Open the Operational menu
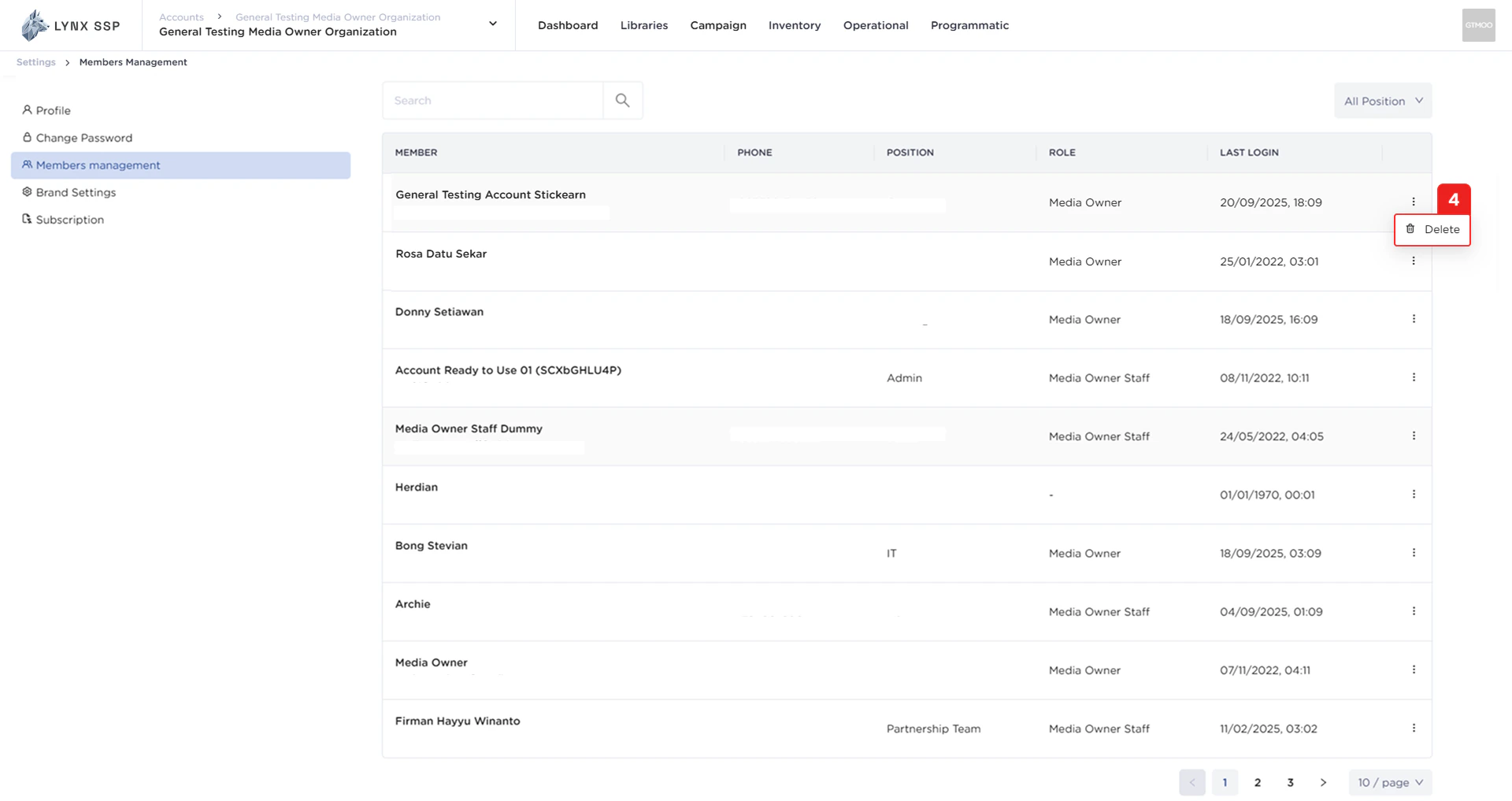1512x801 pixels. (876, 25)
